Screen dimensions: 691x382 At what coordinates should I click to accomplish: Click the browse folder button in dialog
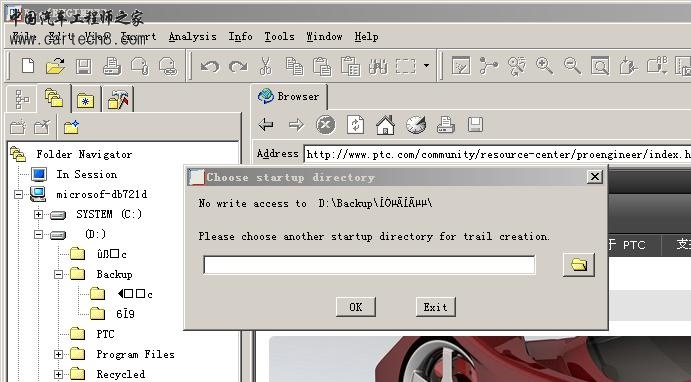[x=579, y=265]
